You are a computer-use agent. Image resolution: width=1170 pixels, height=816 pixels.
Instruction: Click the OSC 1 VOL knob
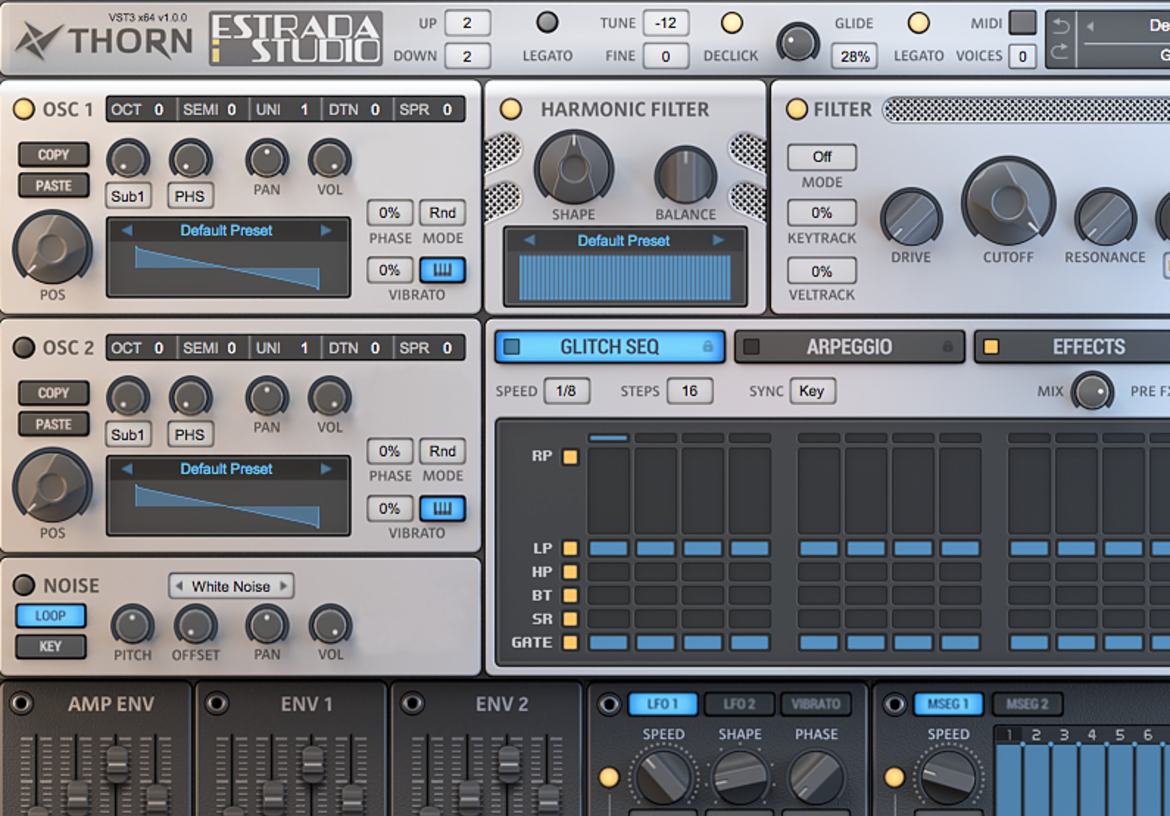point(330,159)
